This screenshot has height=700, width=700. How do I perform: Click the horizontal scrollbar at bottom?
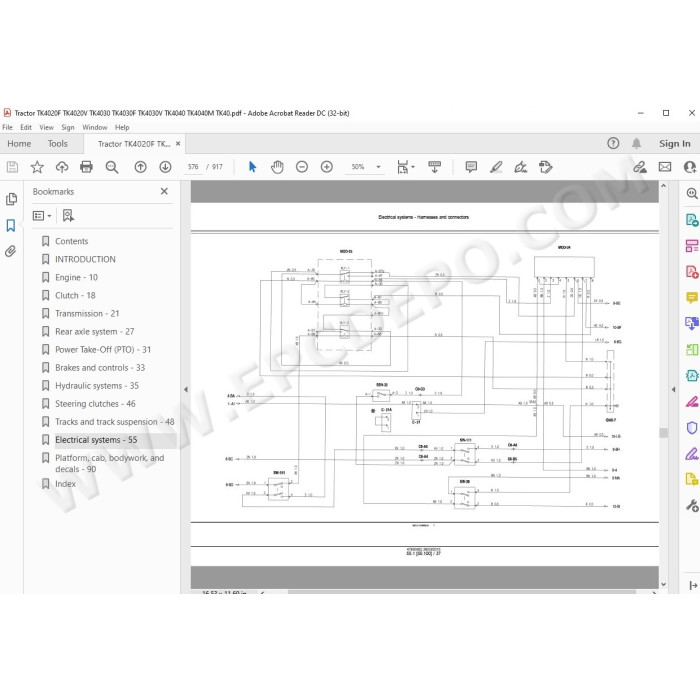[x=462, y=592]
